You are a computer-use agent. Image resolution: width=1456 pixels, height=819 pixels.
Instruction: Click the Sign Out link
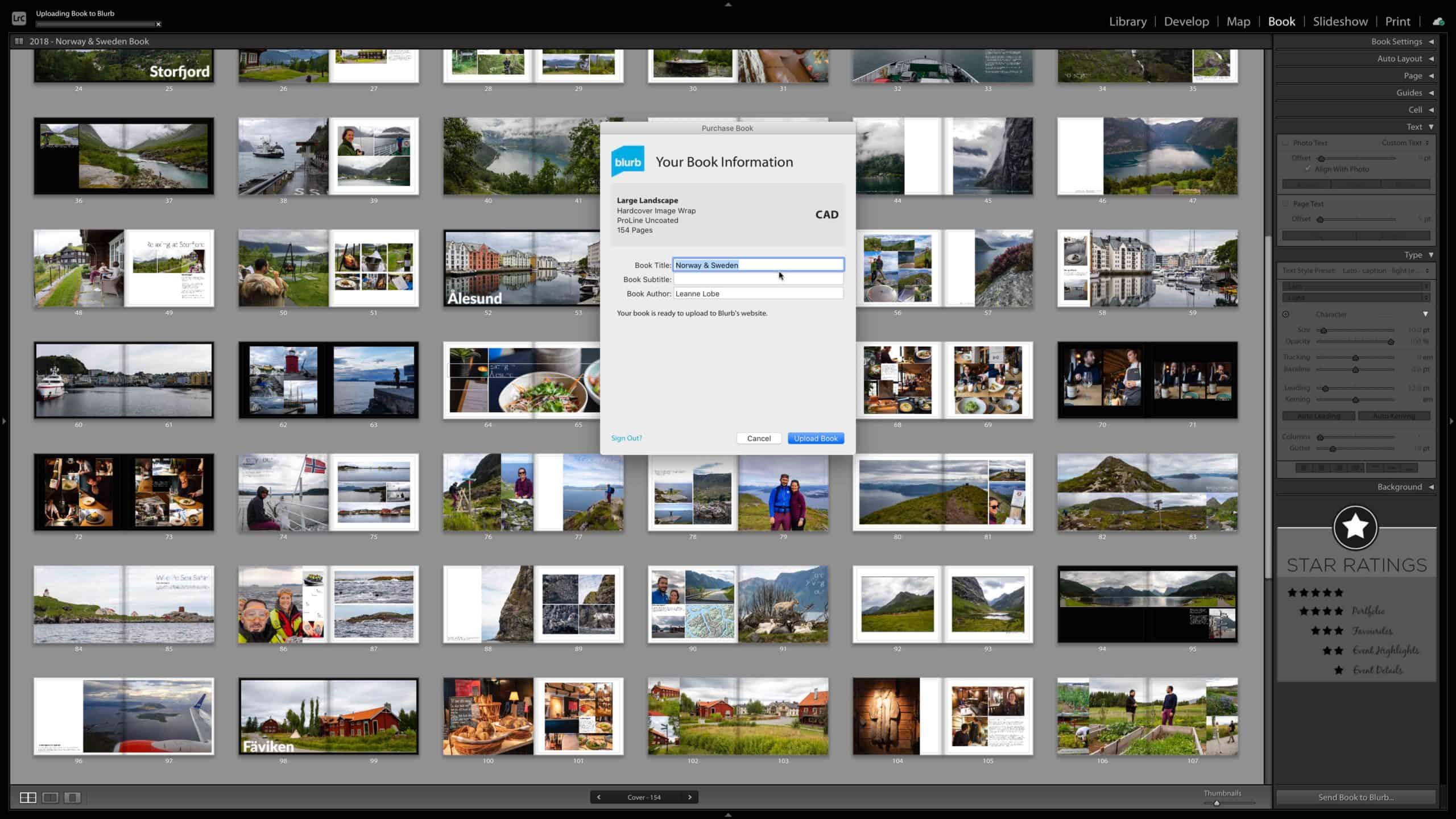tap(626, 438)
